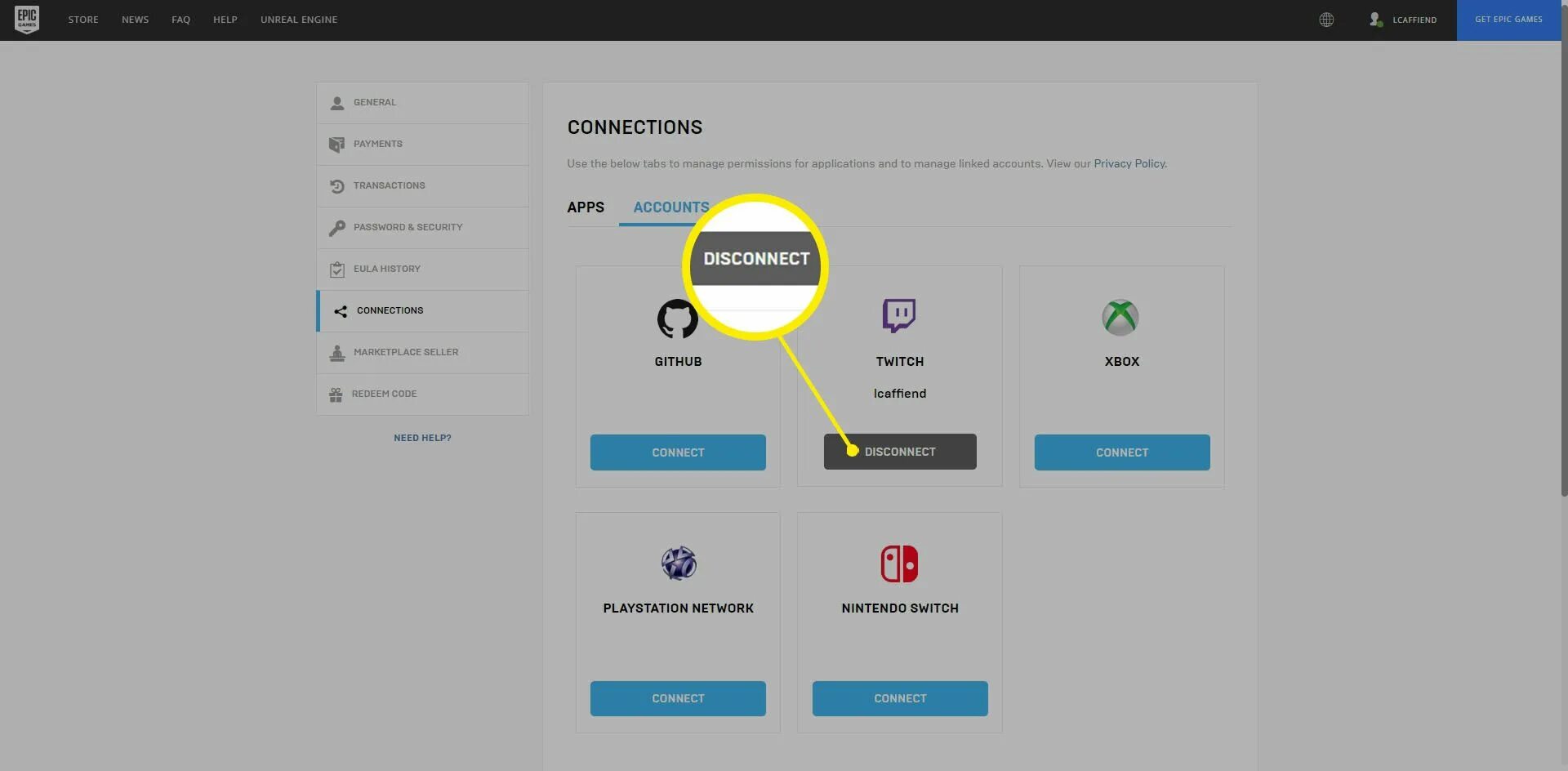Image resolution: width=1568 pixels, height=771 pixels.
Task: Select the Connections sidebar item
Action: coord(422,311)
